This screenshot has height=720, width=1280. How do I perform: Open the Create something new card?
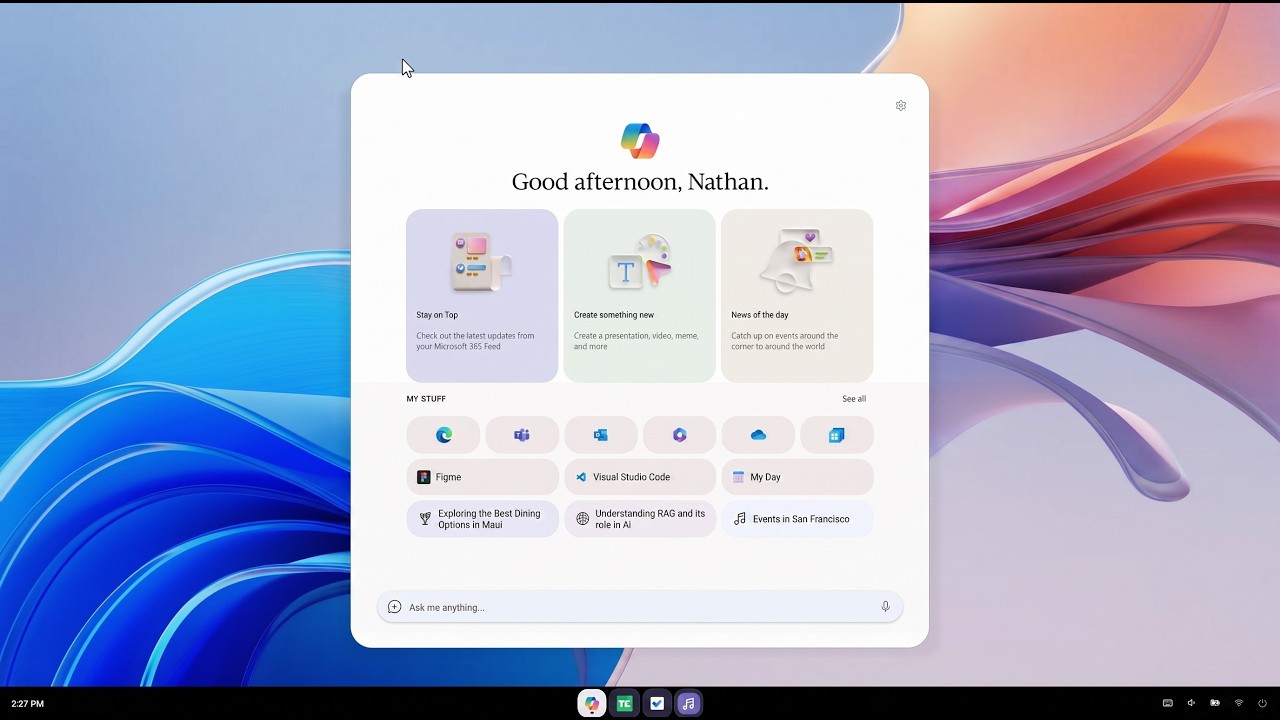pyautogui.click(x=640, y=295)
